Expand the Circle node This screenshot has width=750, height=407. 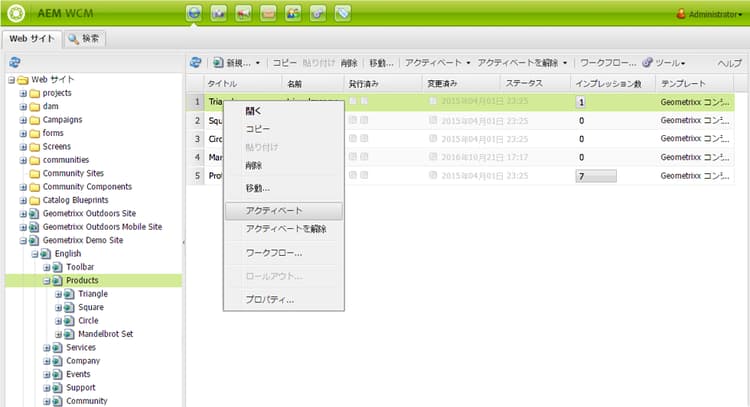pos(58,321)
